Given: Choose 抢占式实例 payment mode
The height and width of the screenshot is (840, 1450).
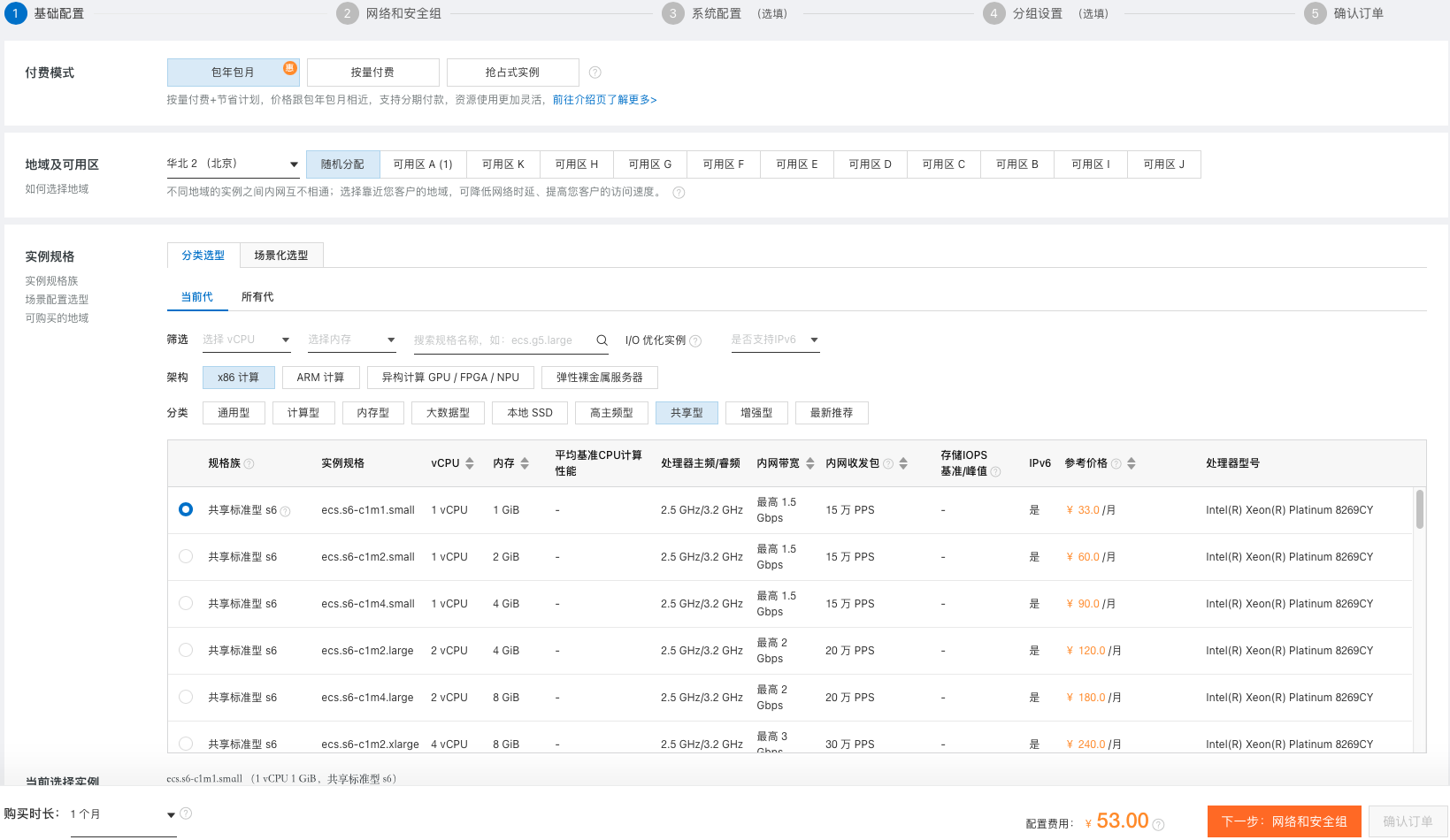Looking at the screenshot, I should tap(513, 73).
